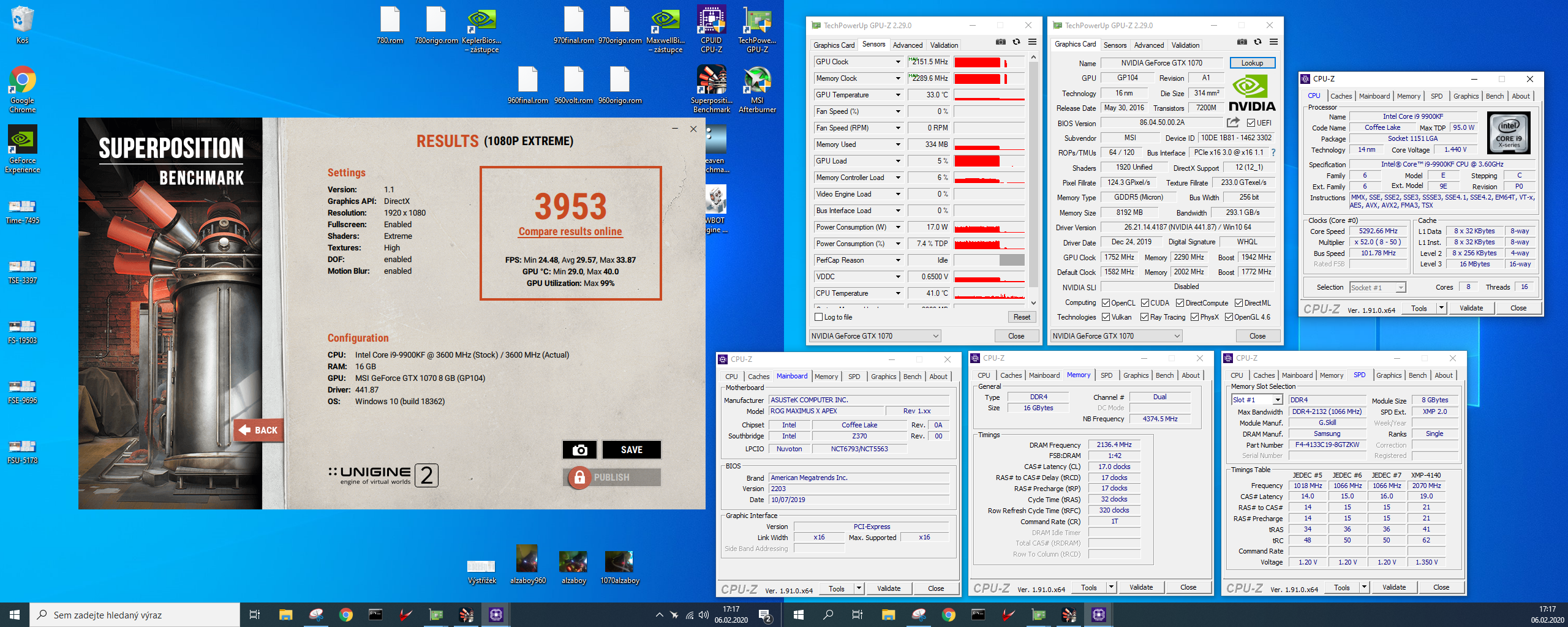The image size is (1568, 627).
Task: Open the notification center icon
Action: pyautogui.click(x=765, y=615)
